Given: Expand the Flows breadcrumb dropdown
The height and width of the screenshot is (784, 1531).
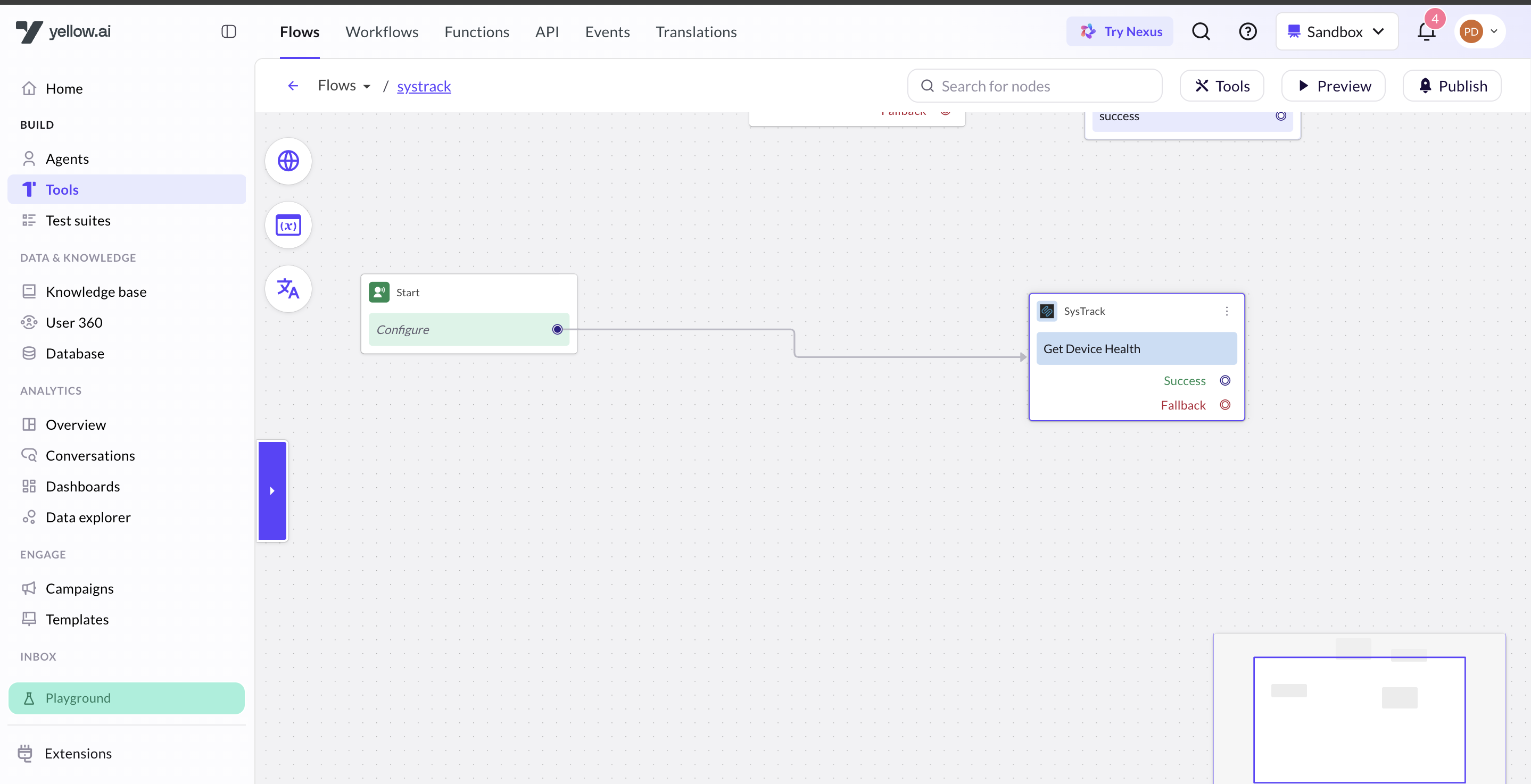Looking at the screenshot, I should pos(345,86).
